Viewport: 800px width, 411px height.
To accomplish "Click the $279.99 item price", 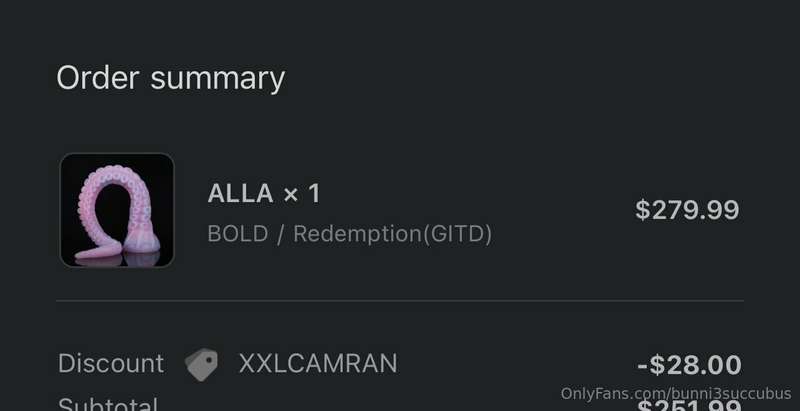I will pos(687,210).
